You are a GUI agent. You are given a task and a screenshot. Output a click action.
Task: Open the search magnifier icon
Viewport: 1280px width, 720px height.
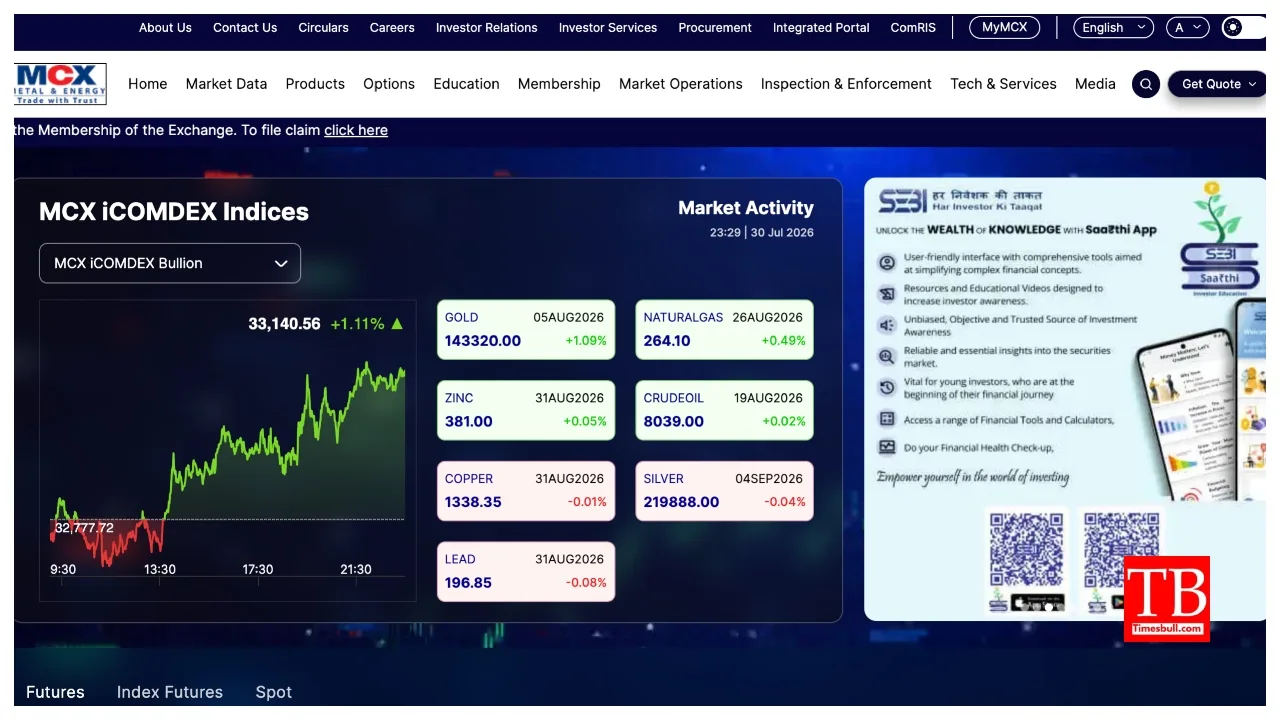[1146, 84]
